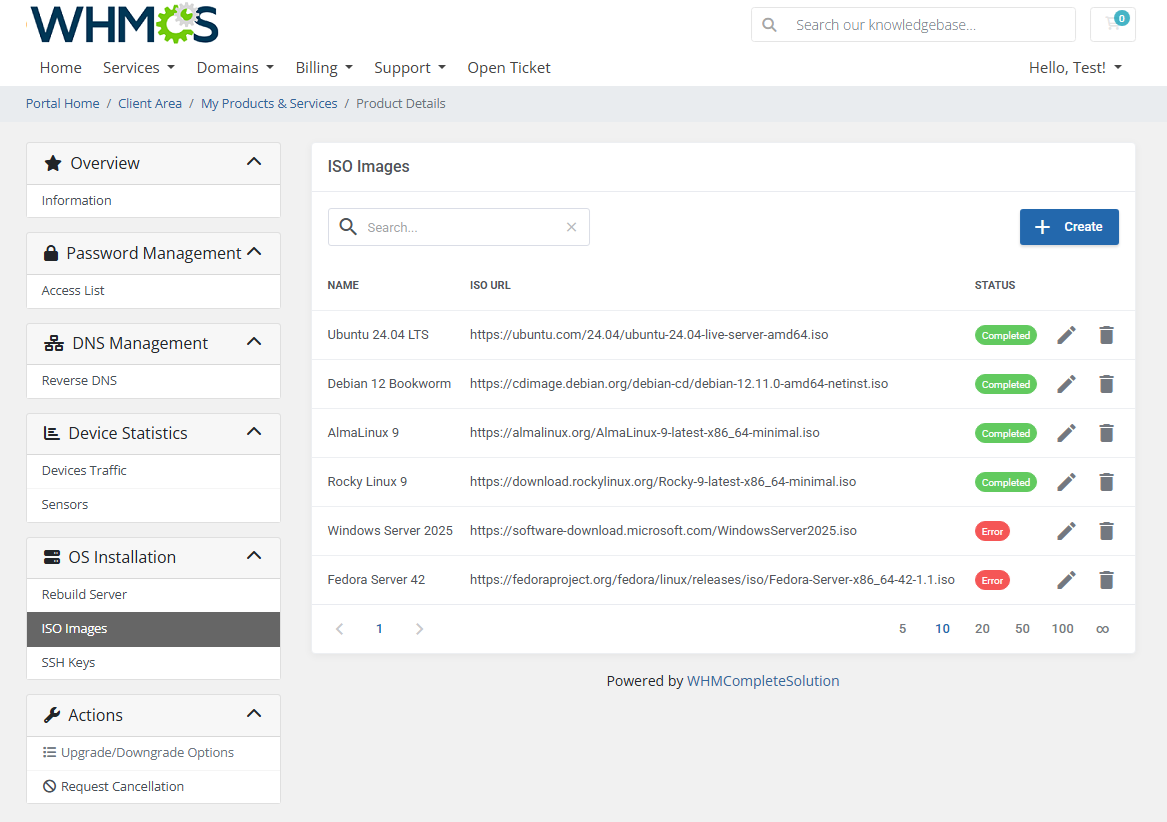Open Rebuild Server in the sidebar
Screen dimensions: 1167x822
pos(153,595)
